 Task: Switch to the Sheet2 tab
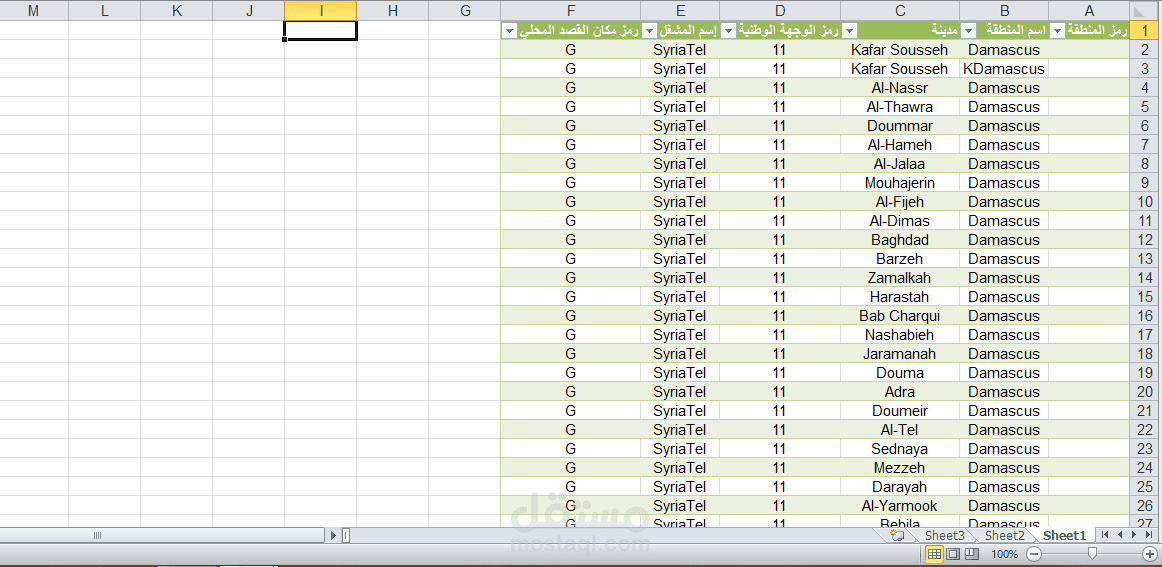click(x=1005, y=535)
